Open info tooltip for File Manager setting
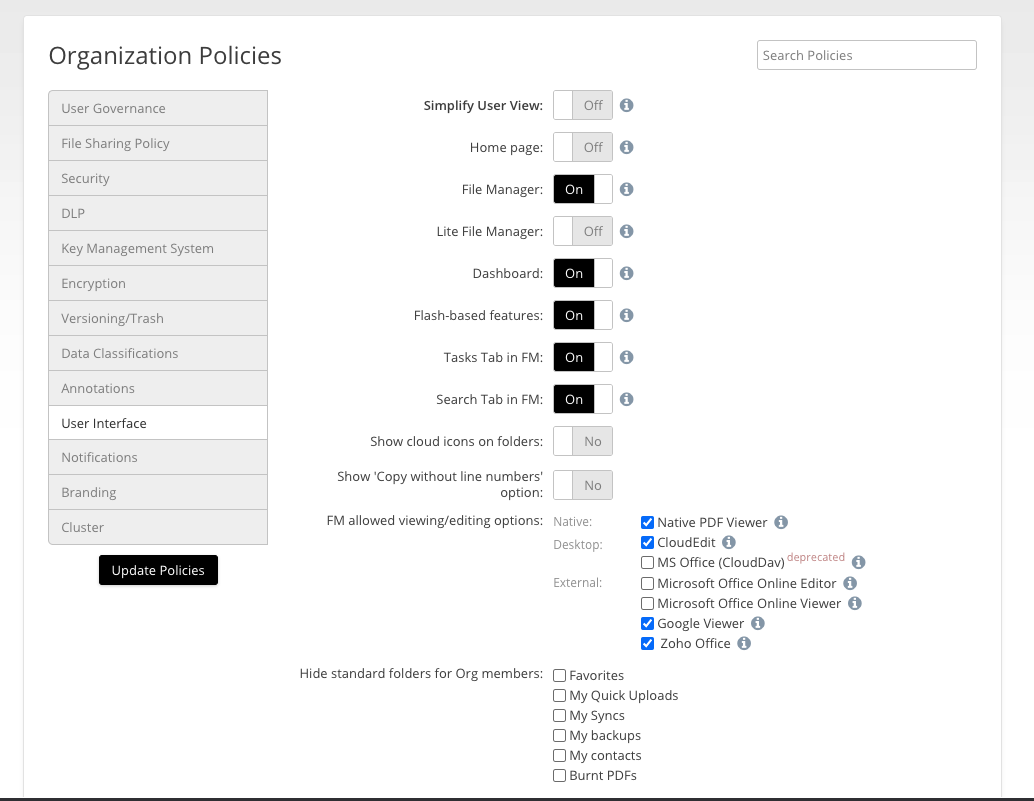This screenshot has width=1034, height=801. pos(626,190)
